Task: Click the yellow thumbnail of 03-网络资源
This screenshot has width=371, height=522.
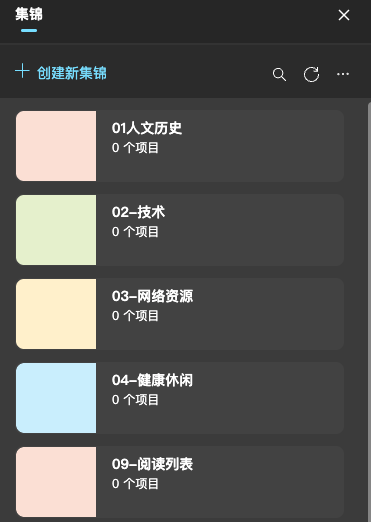Action: 56,314
